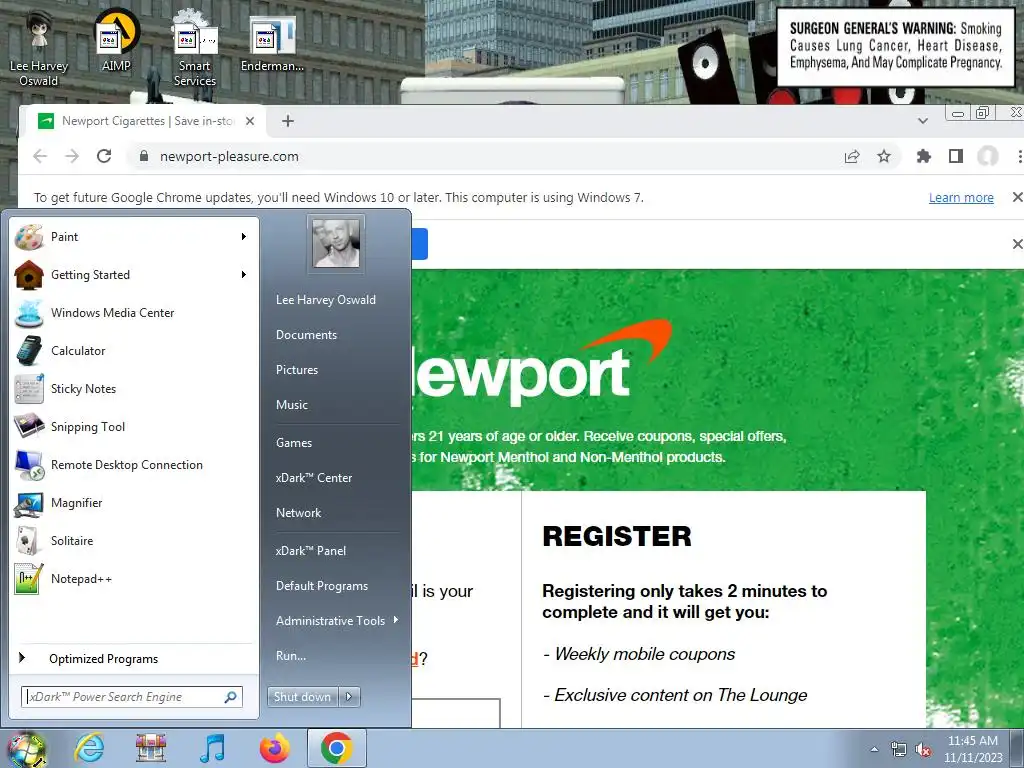Go back in Chrome
The height and width of the screenshot is (768, 1024).
click(40, 156)
